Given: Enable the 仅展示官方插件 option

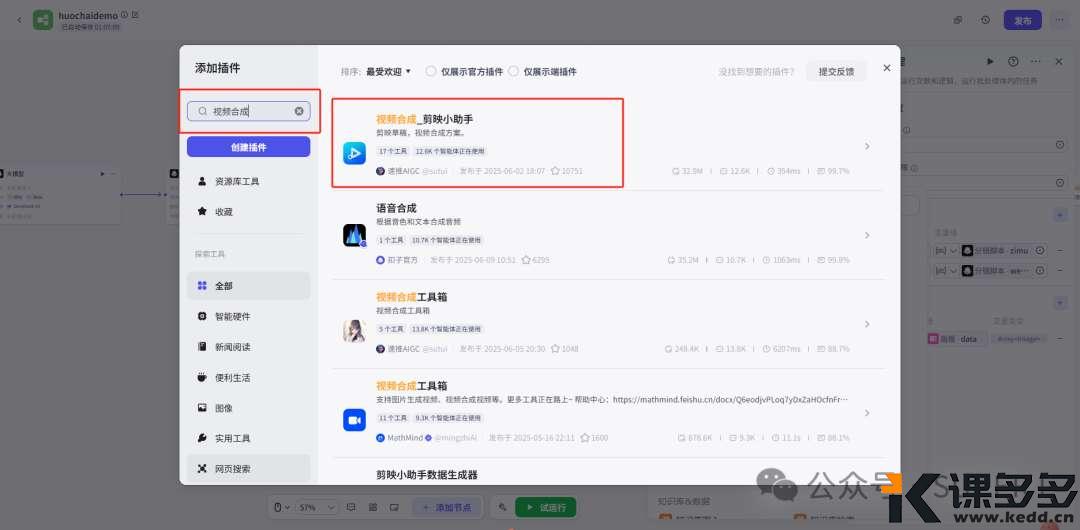Looking at the screenshot, I should click(431, 71).
